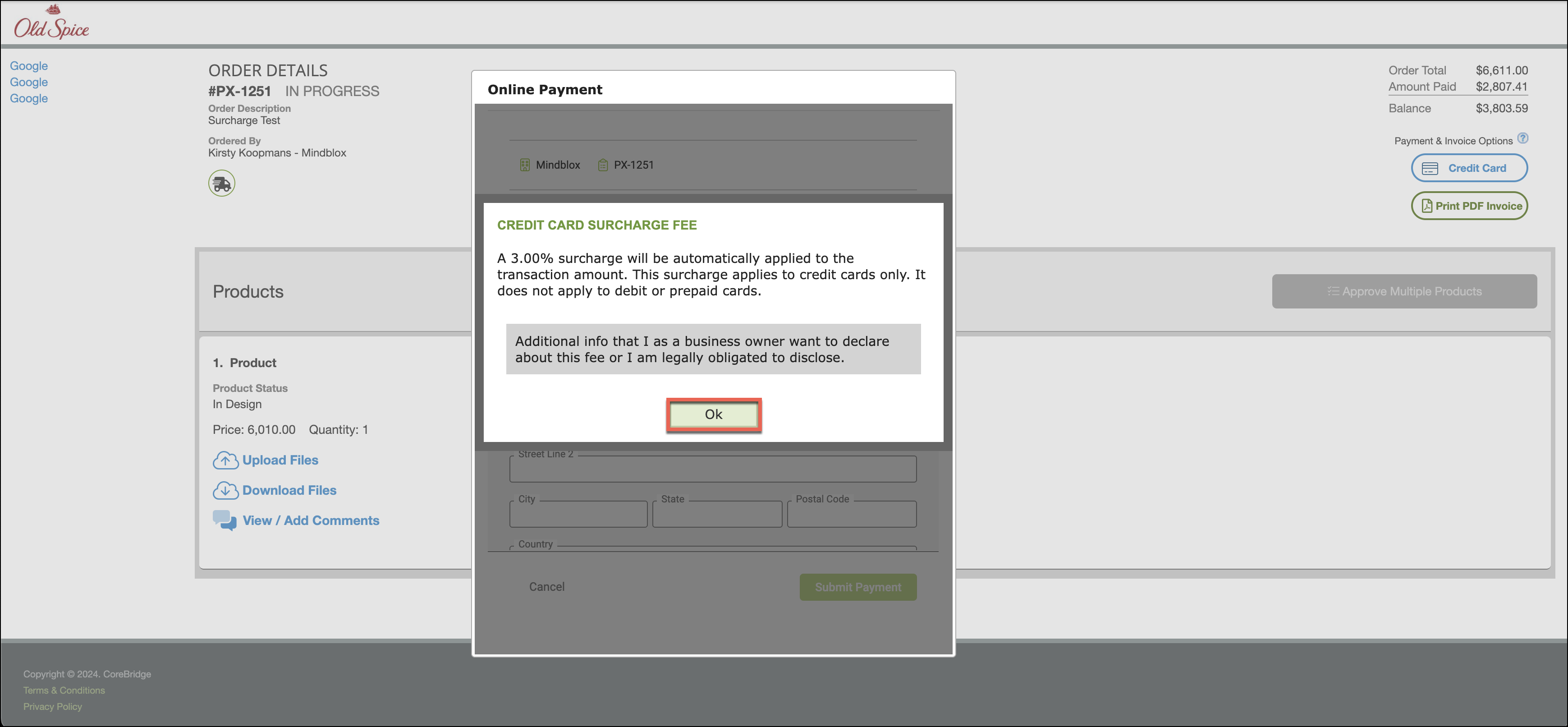Click the help question mark icon
Image resolution: width=1568 pixels, height=727 pixels.
coord(1522,138)
